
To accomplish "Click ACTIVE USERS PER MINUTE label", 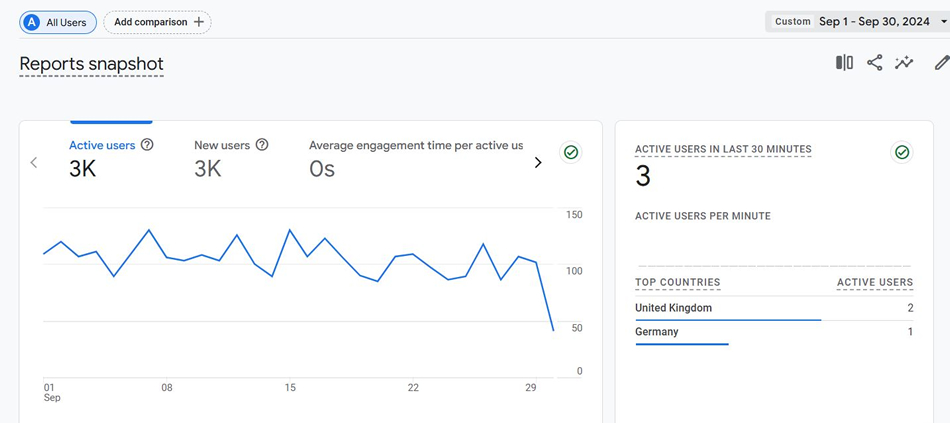I will pos(703,216).
